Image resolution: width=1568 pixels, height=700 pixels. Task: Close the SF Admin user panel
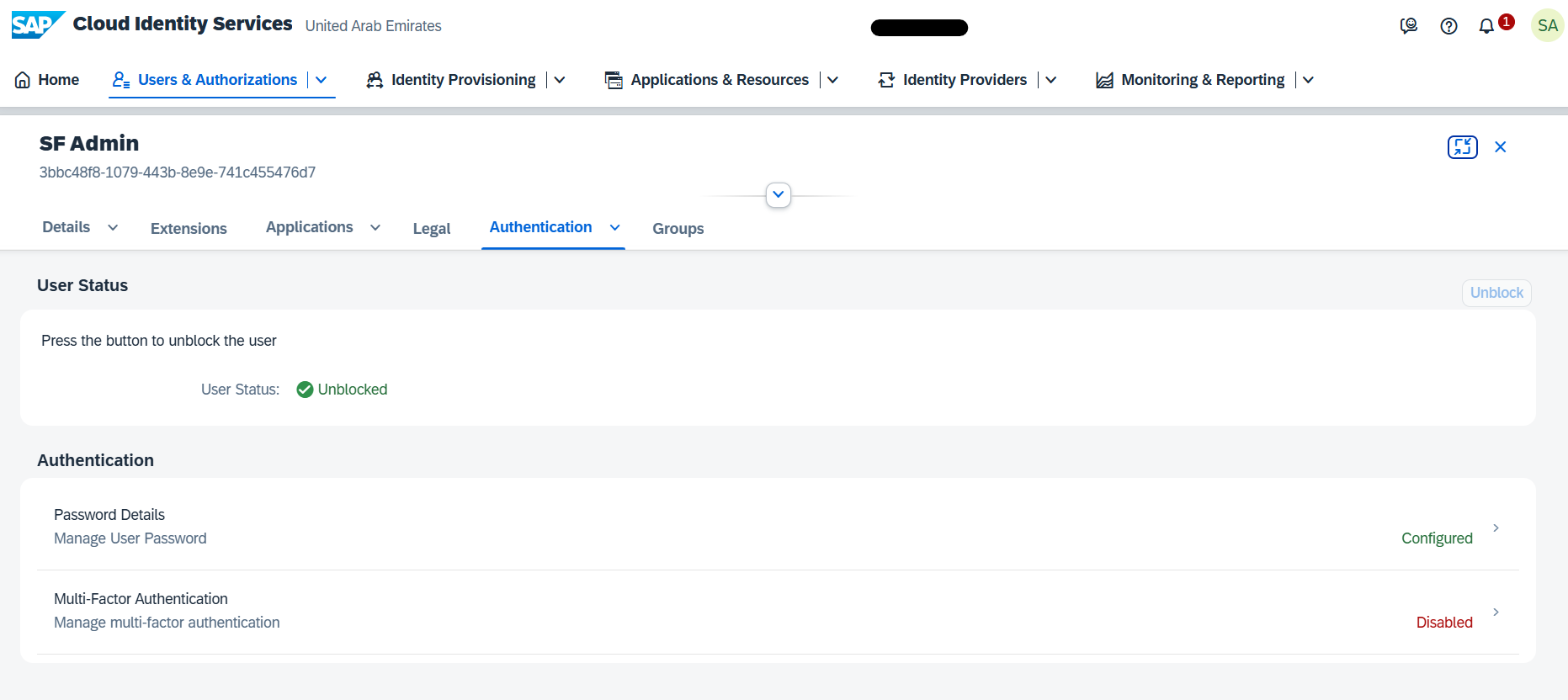pyautogui.click(x=1500, y=147)
